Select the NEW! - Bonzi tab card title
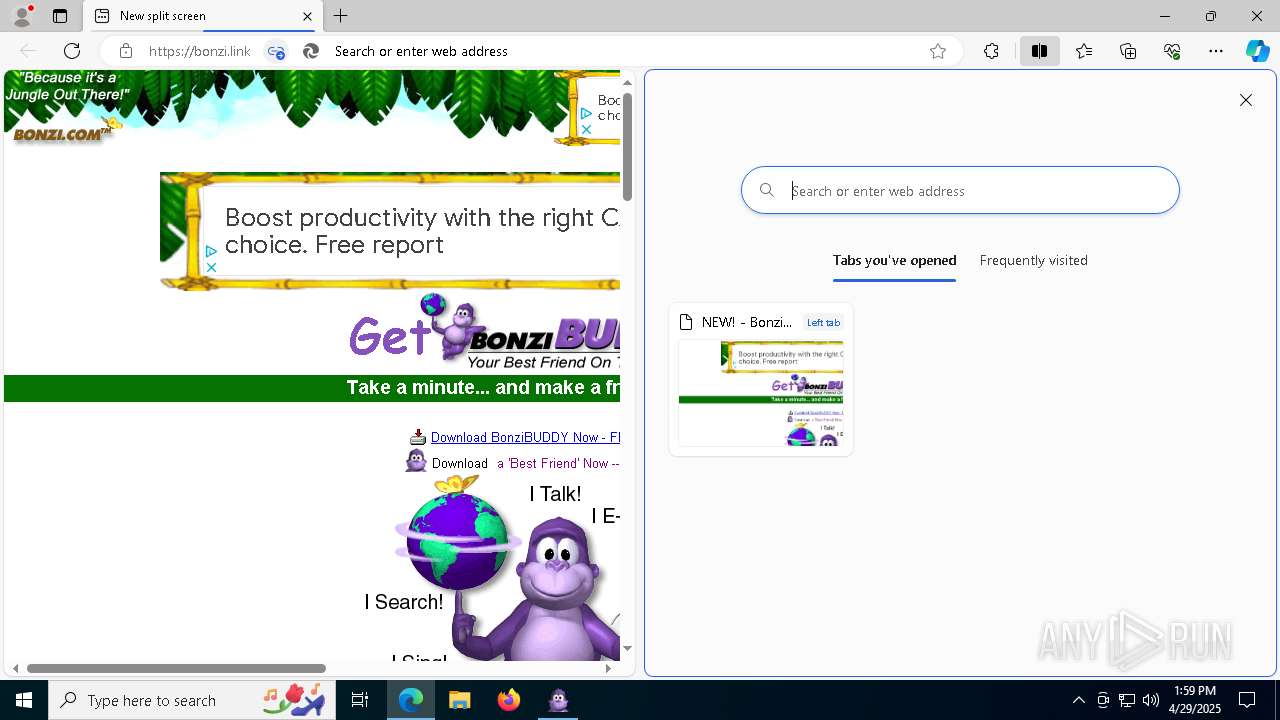The image size is (1280, 720). (746, 322)
